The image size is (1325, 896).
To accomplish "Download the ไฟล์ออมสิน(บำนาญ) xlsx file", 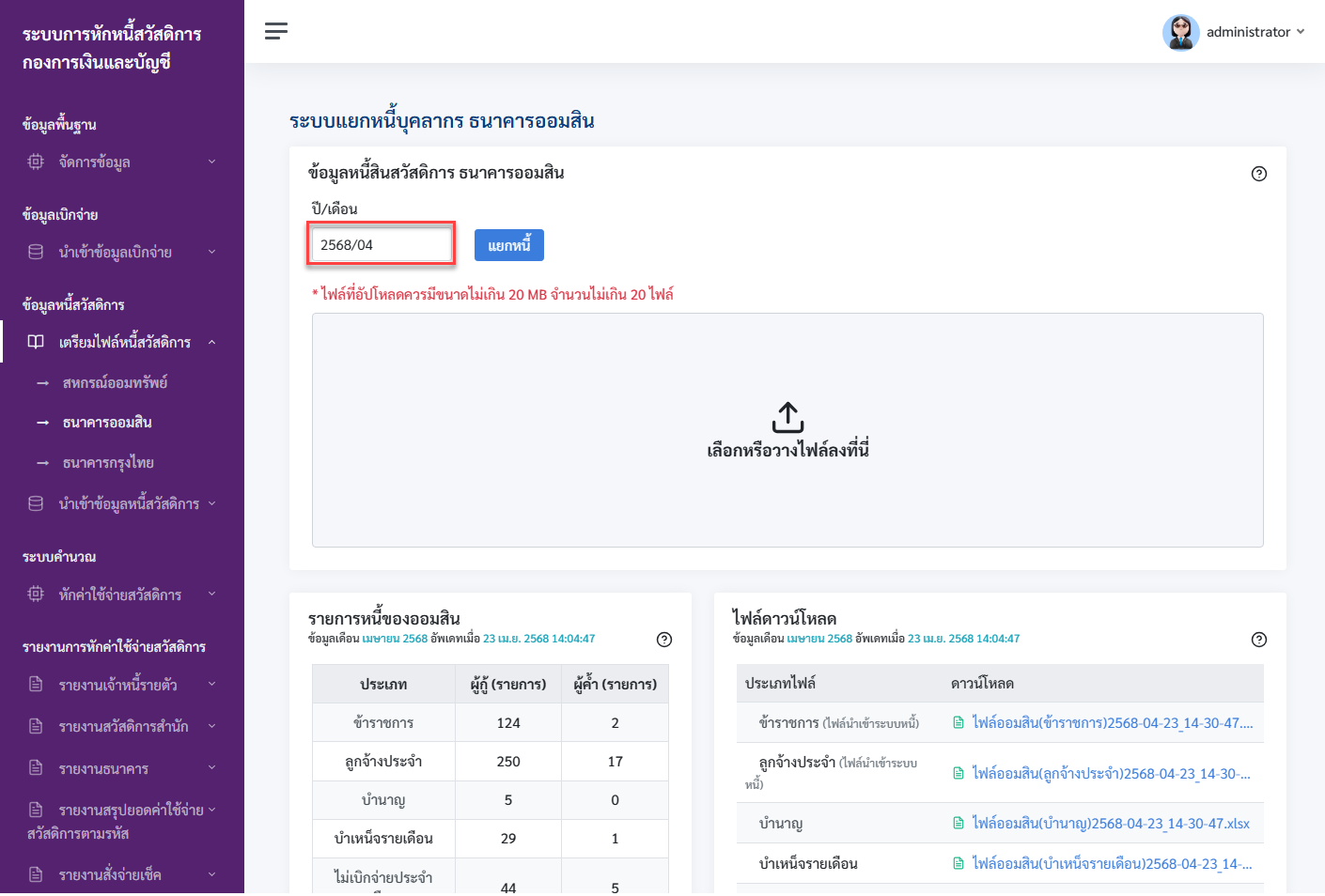I will (x=1111, y=823).
